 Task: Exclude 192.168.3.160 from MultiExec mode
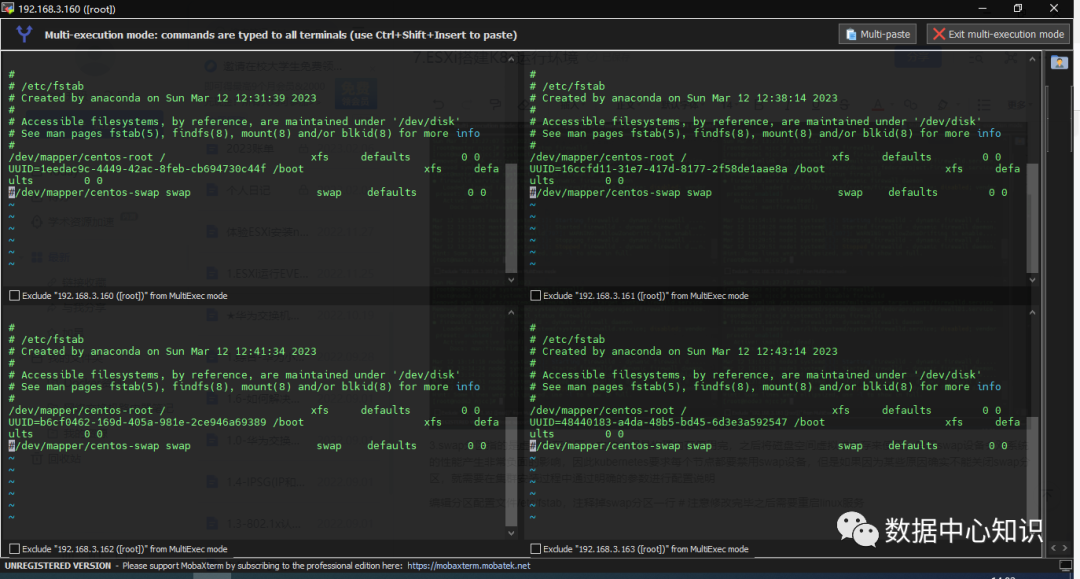(14, 295)
